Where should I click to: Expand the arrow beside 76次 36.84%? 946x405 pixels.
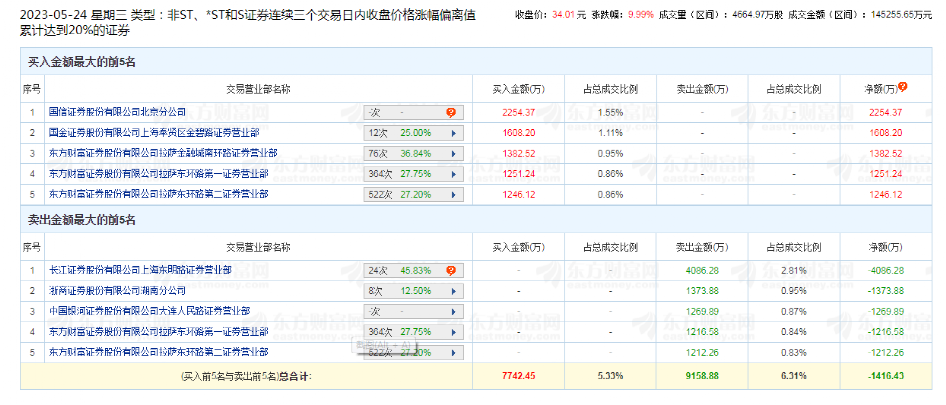click(453, 153)
